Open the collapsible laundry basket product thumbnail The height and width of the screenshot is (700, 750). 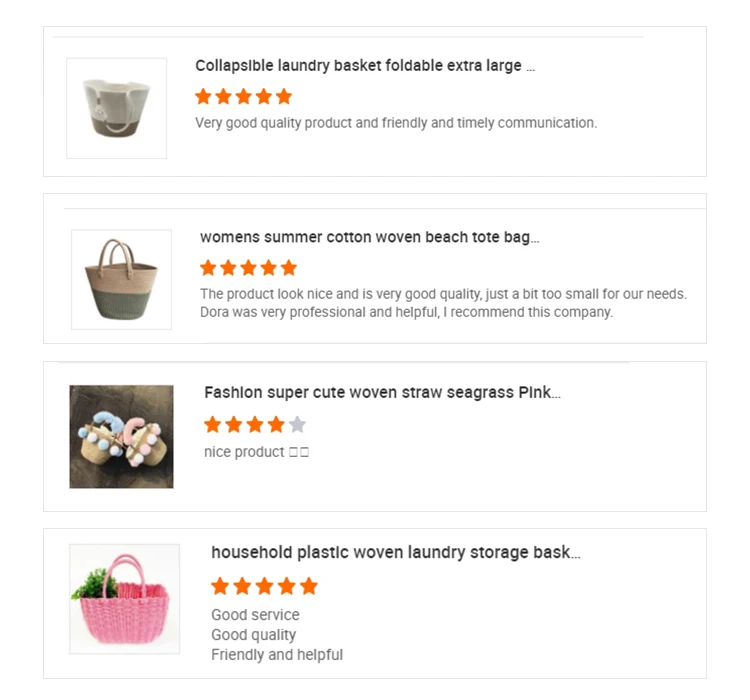pyautogui.click(x=116, y=108)
